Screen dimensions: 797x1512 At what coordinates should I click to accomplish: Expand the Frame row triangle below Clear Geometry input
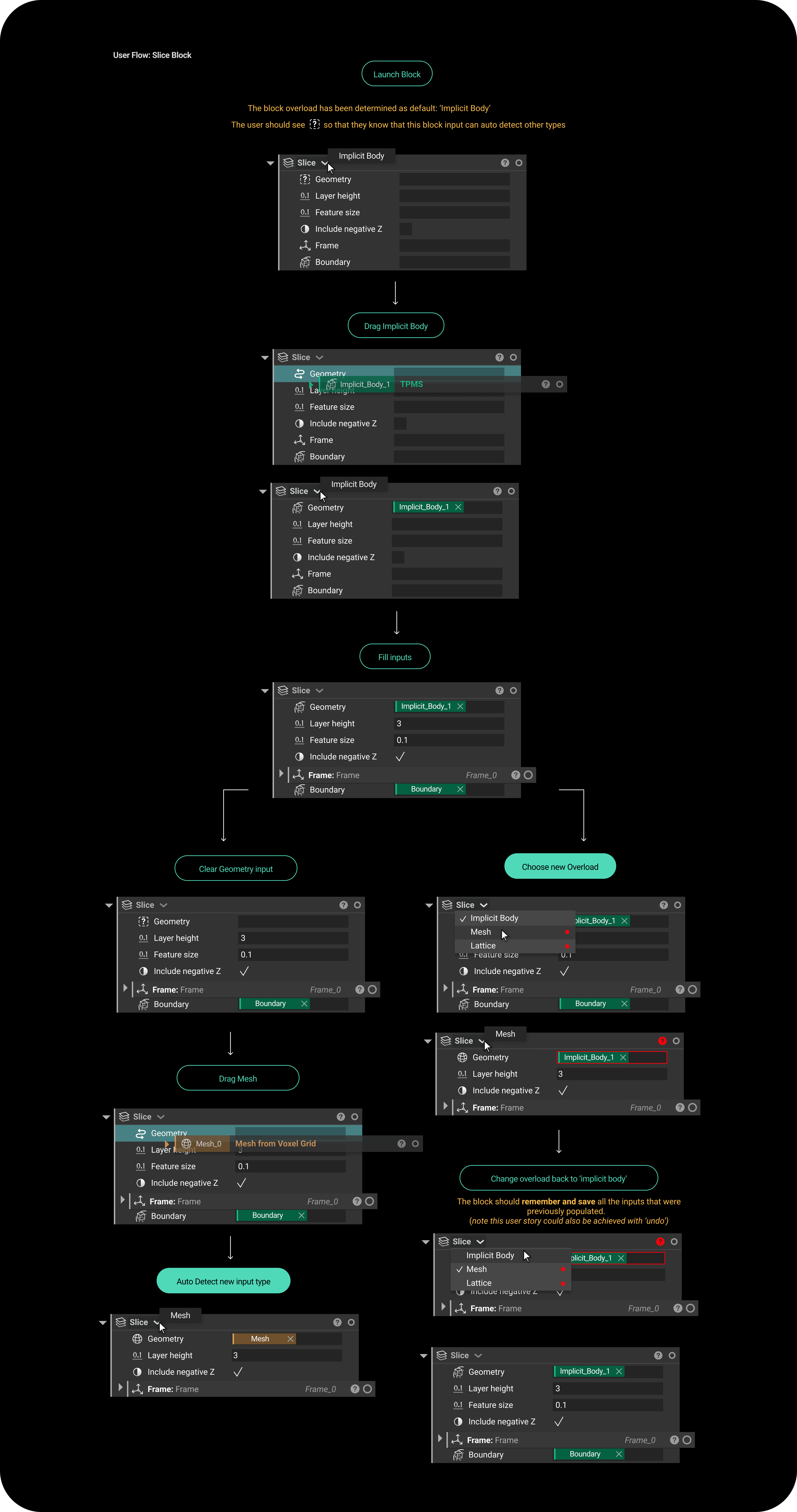(x=125, y=988)
